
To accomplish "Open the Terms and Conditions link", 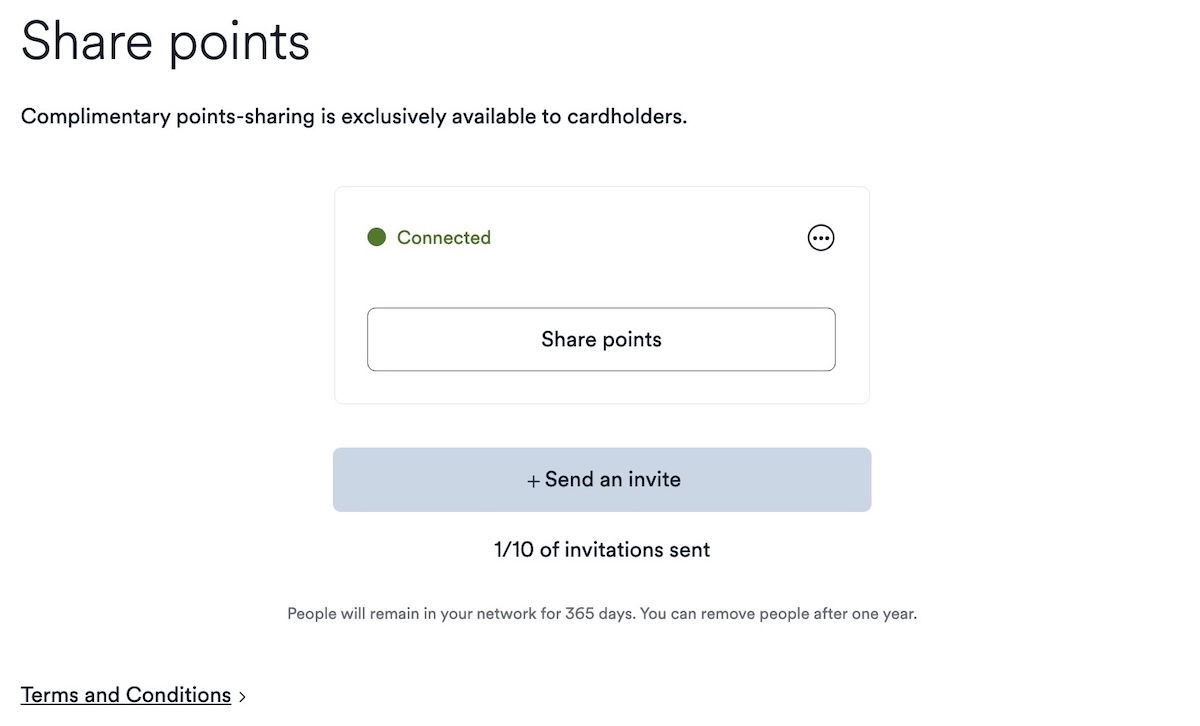I will (x=126, y=695).
